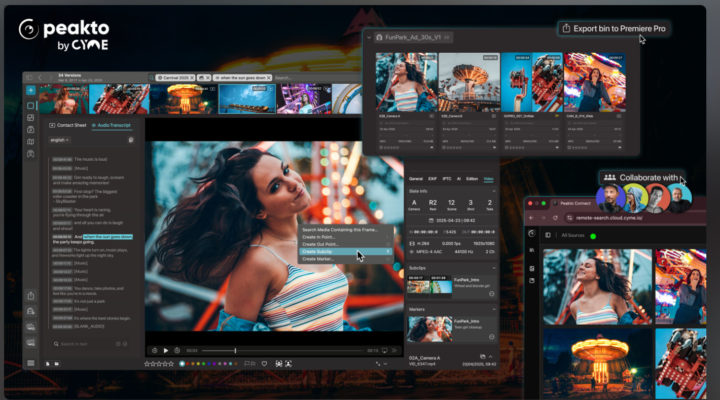Click the video playback scrubber handle
The width and height of the screenshot is (720, 400).
click(x=236, y=350)
